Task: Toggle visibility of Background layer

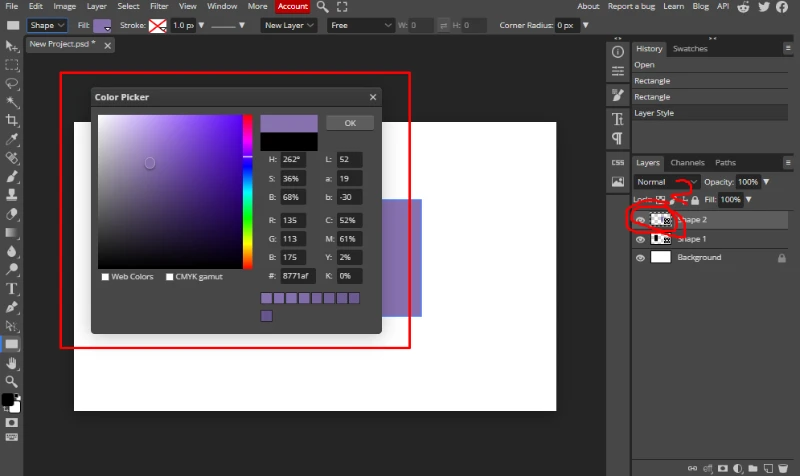Action: [640, 257]
